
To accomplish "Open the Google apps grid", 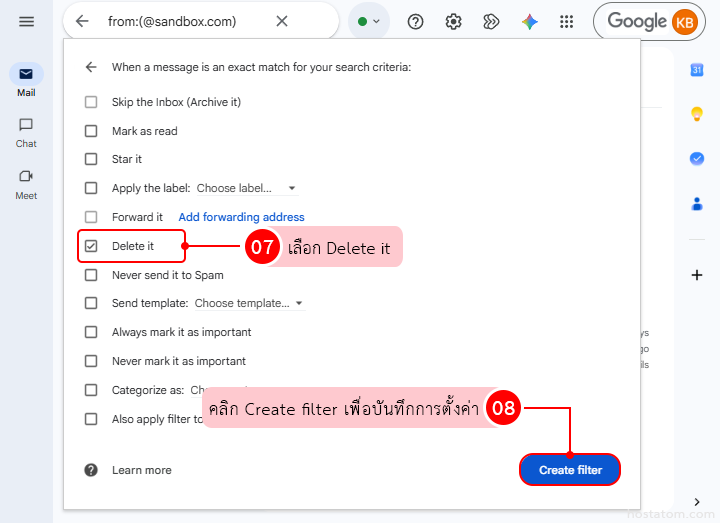I will point(567,22).
